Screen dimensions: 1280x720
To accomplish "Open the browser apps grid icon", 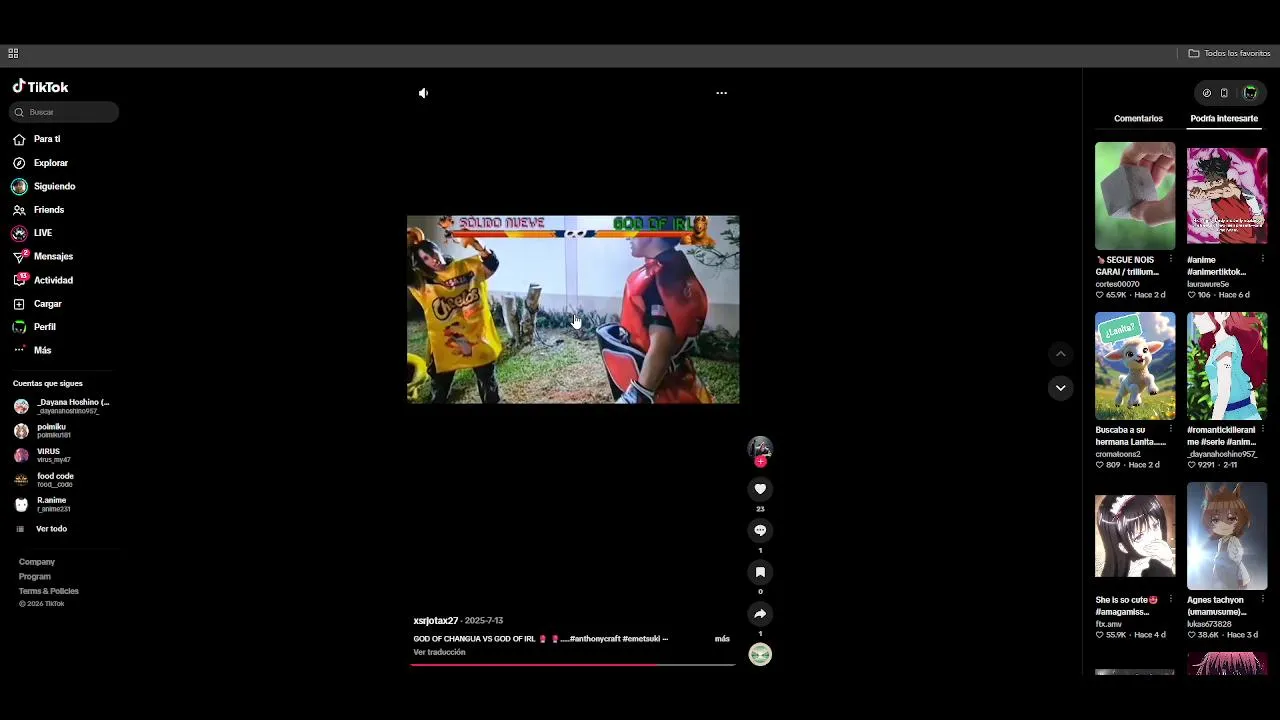I will click(x=13, y=53).
